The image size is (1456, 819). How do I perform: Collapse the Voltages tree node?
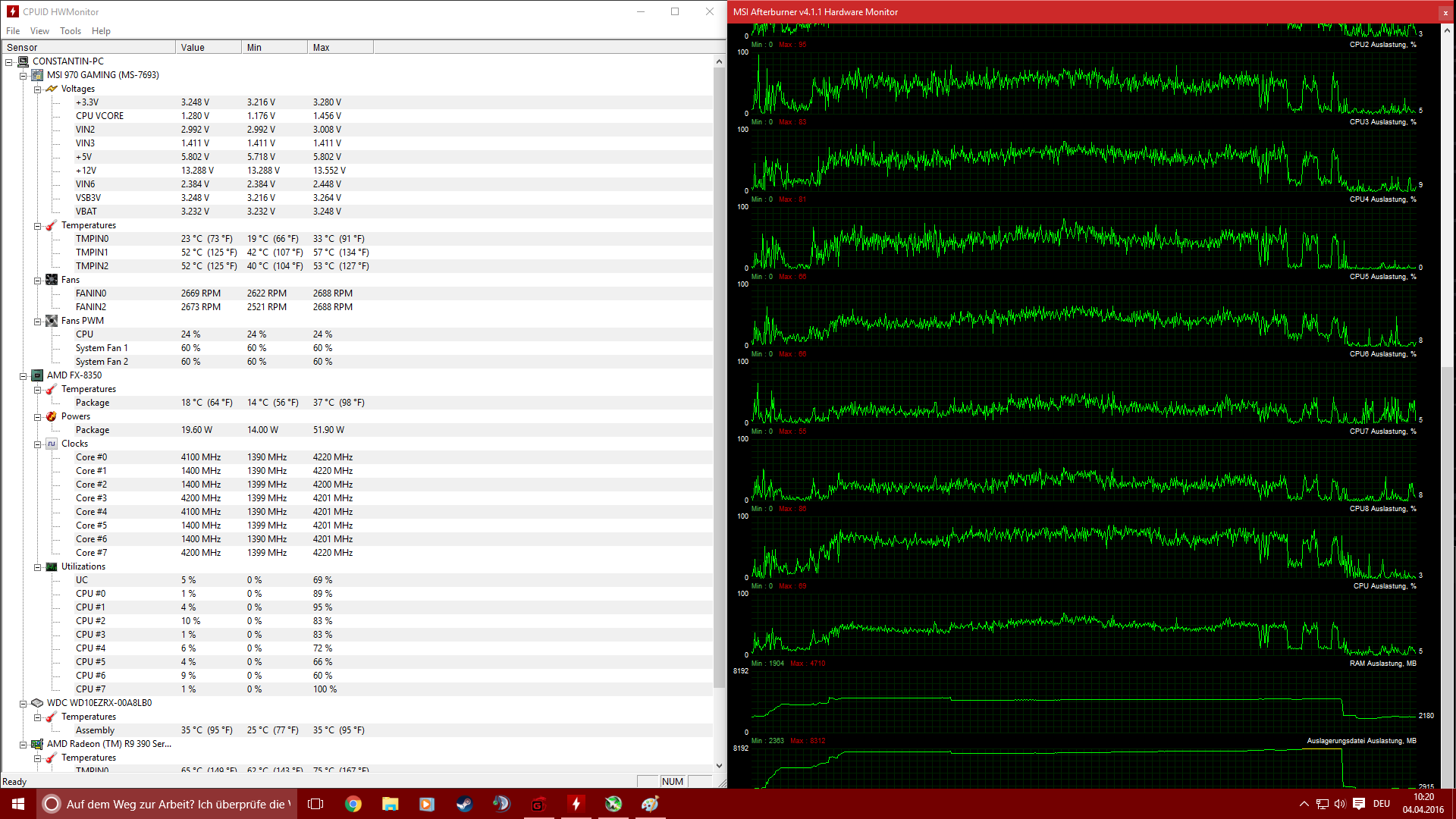(37, 89)
